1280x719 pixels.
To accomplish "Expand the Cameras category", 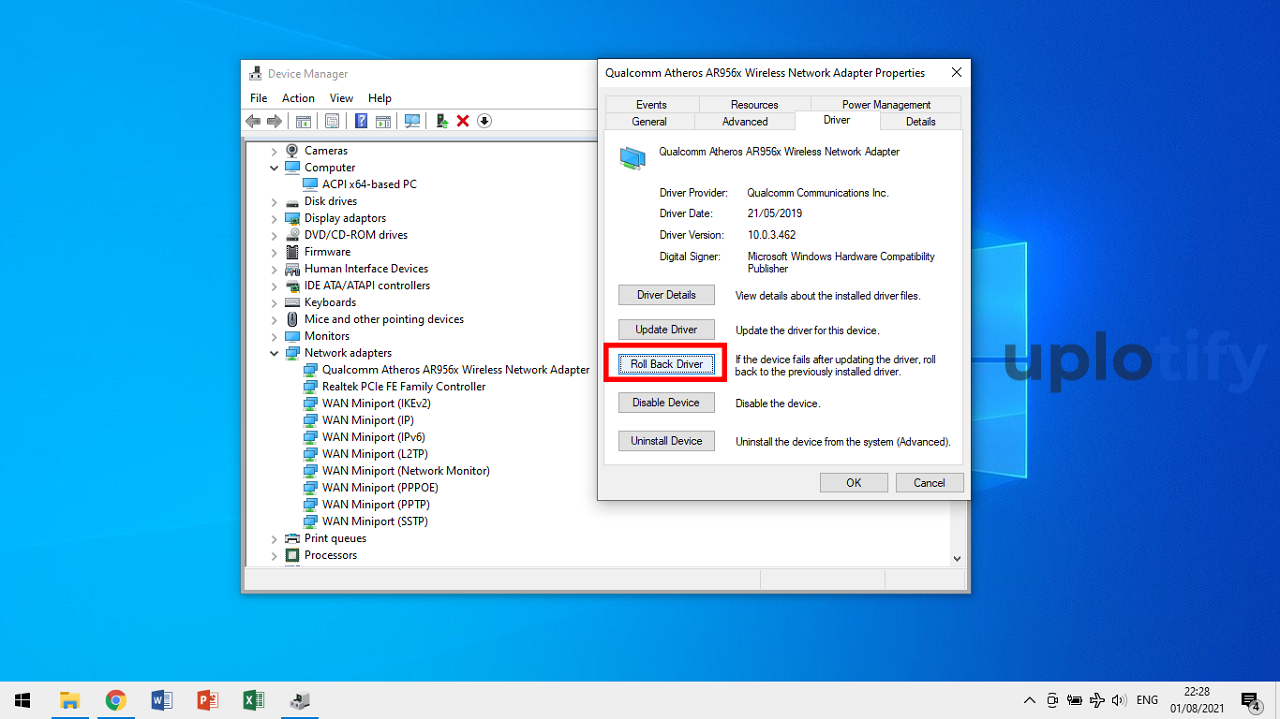I will [274, 151].
